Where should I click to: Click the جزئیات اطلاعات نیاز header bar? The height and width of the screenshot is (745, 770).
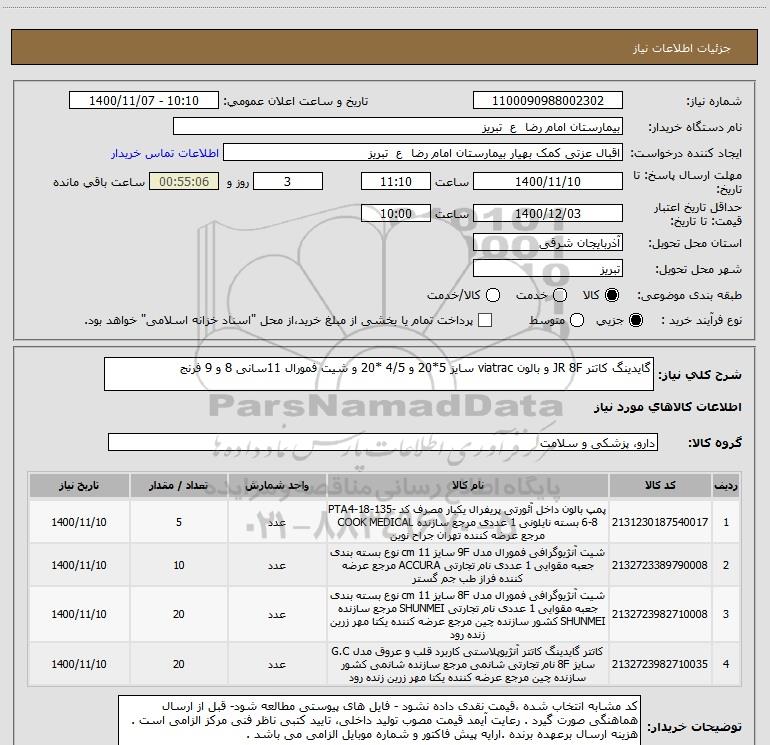pyautogui.click(x=385, y=47)
